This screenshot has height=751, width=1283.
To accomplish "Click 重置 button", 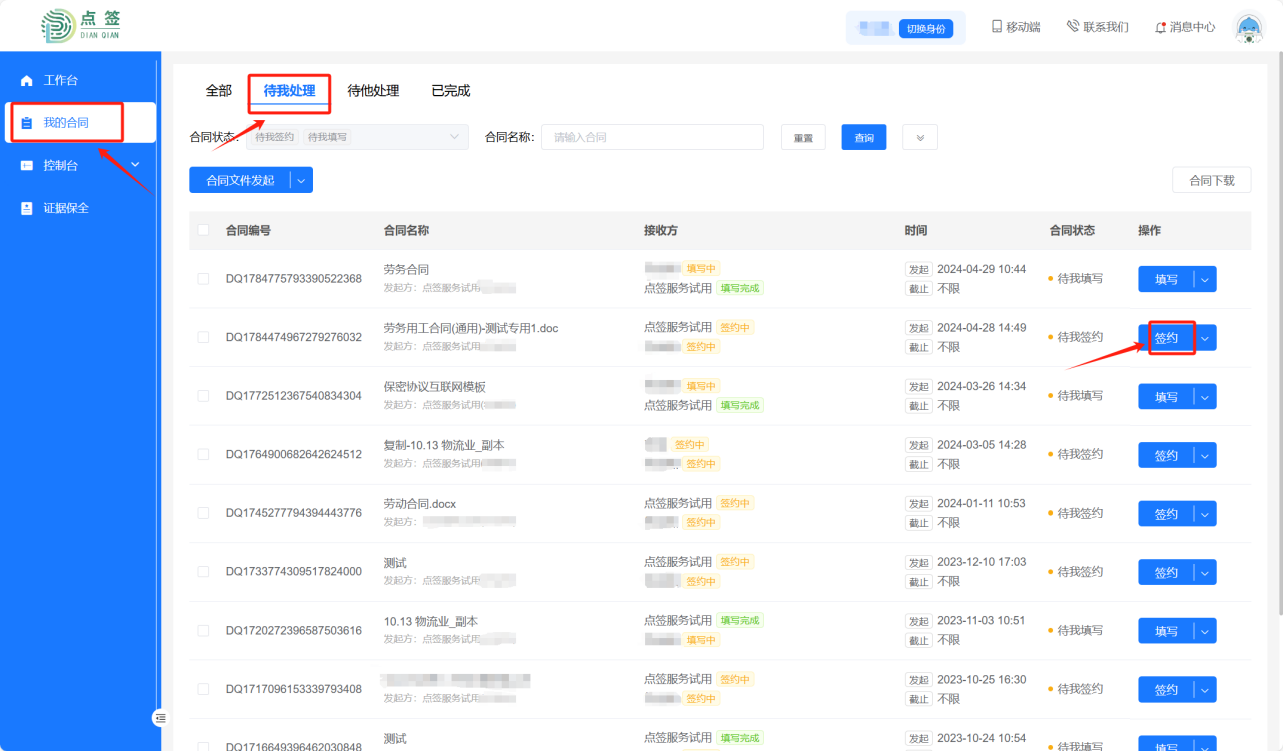I will click(803, 137).
